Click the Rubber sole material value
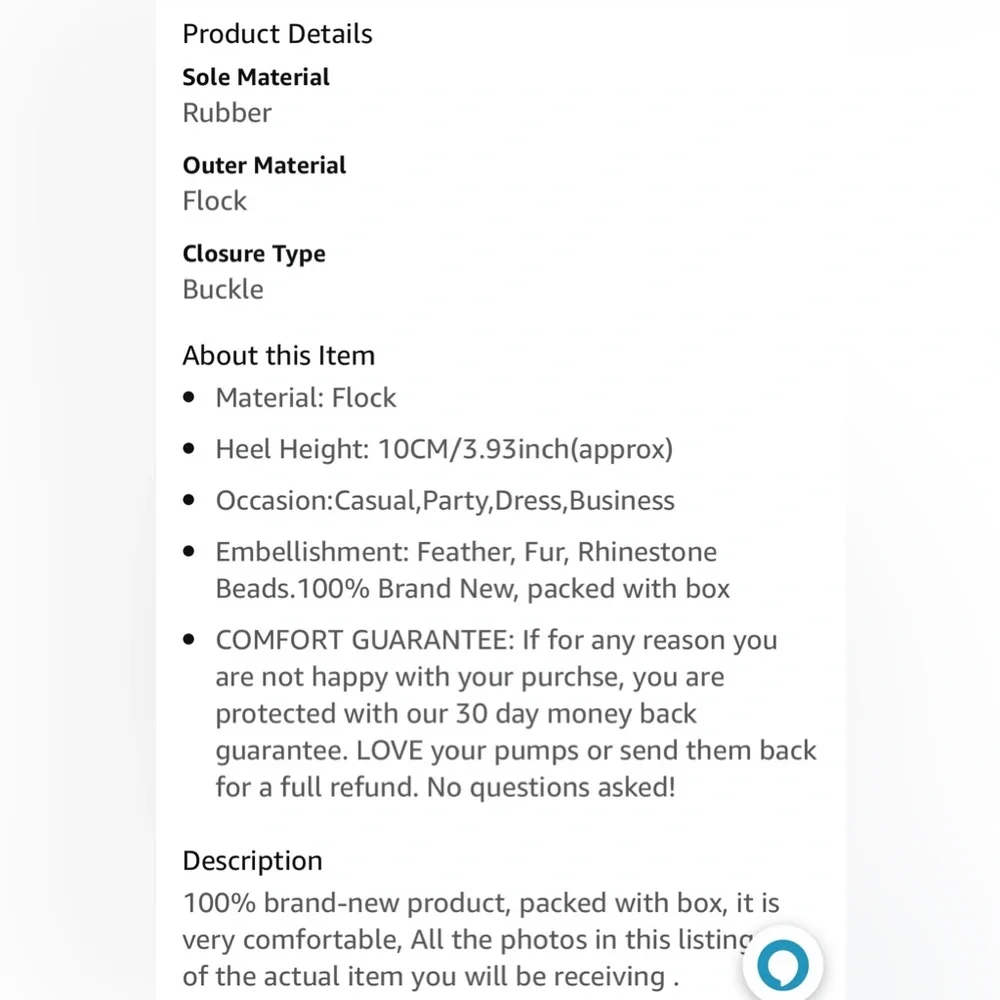Image resolution: width=1000 pixels, height=1000 pixels. (227, 113)
